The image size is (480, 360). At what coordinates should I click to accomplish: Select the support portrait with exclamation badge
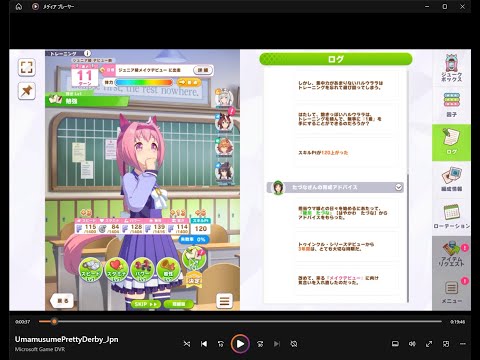[224, 122]
